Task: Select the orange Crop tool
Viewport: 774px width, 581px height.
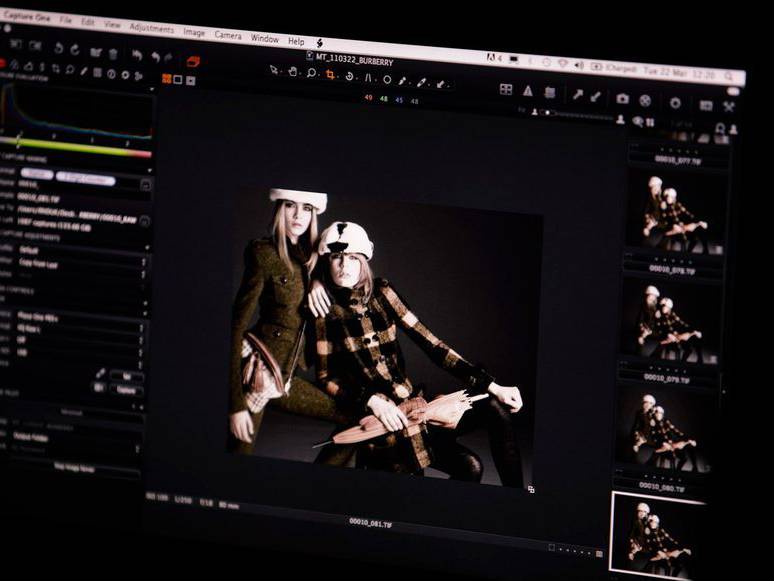Action: click(330, 75)
